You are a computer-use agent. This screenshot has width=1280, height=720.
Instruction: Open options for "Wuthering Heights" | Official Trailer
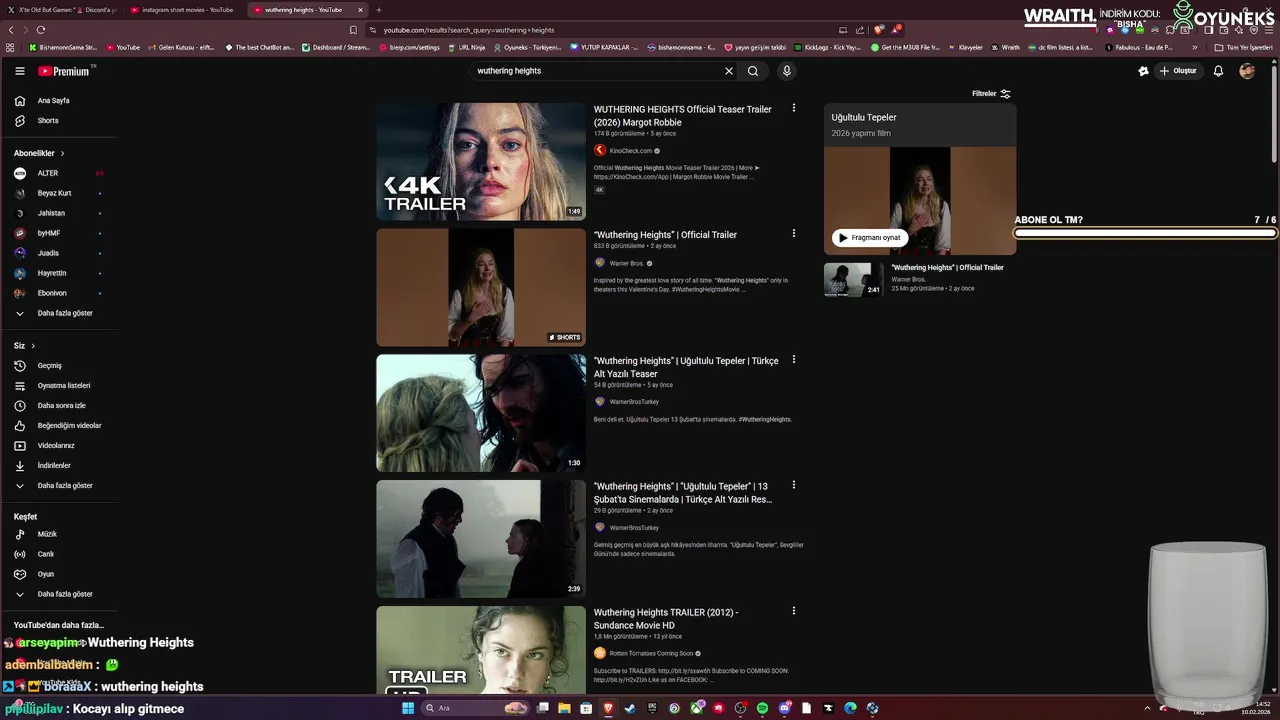click(794, 234)
